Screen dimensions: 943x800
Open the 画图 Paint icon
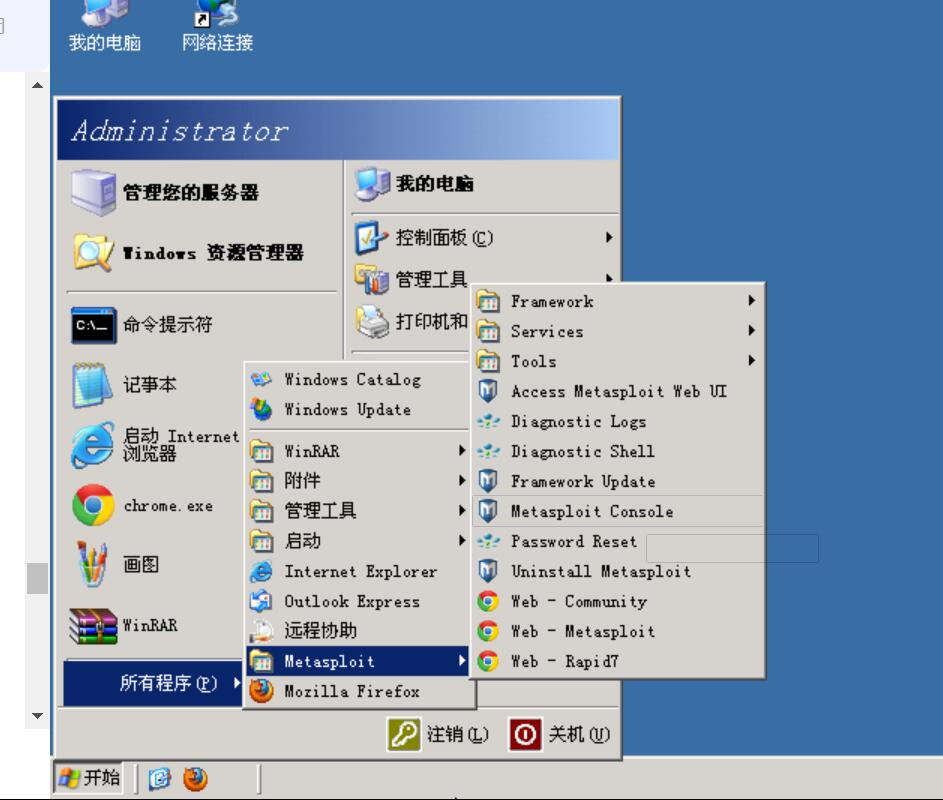[93, 564]
